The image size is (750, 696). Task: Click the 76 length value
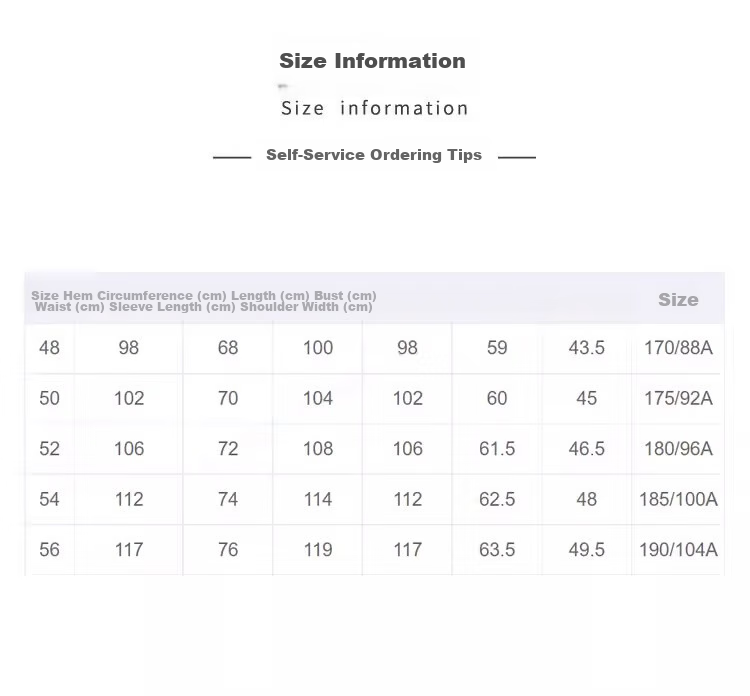coord(228,550)
